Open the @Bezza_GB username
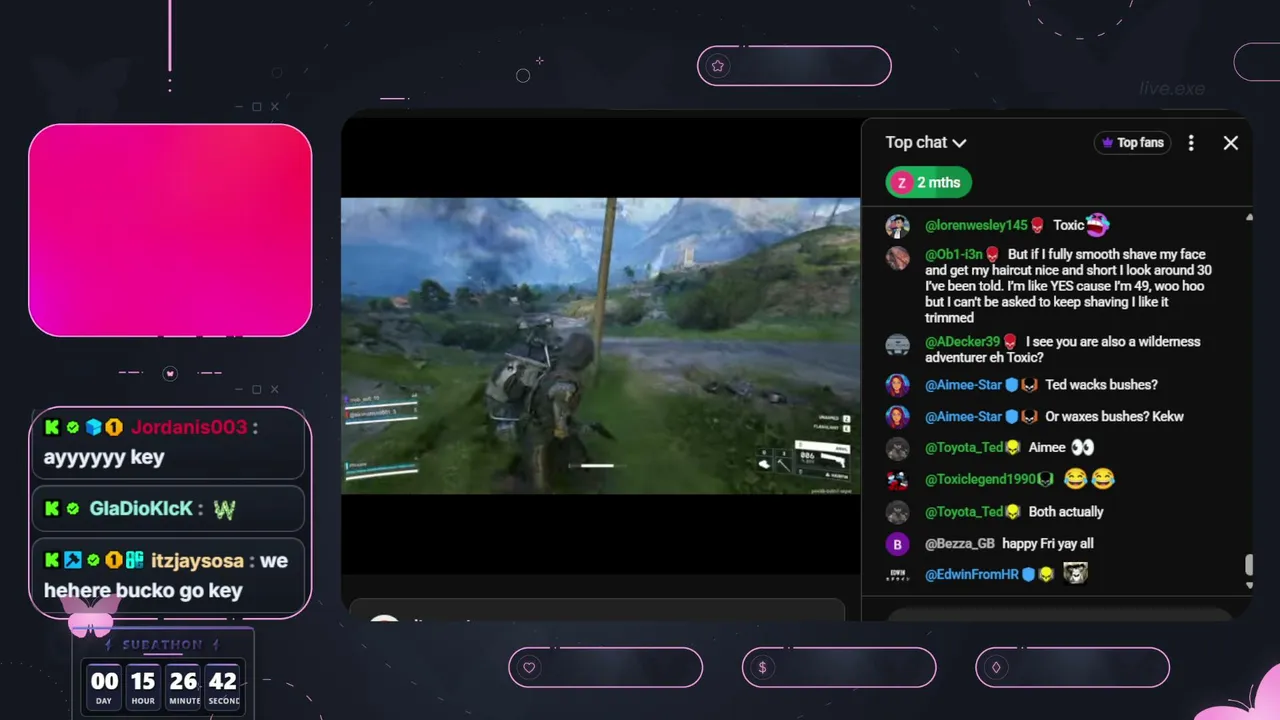Screen dimensions: 1280x720 pos(960,544)
